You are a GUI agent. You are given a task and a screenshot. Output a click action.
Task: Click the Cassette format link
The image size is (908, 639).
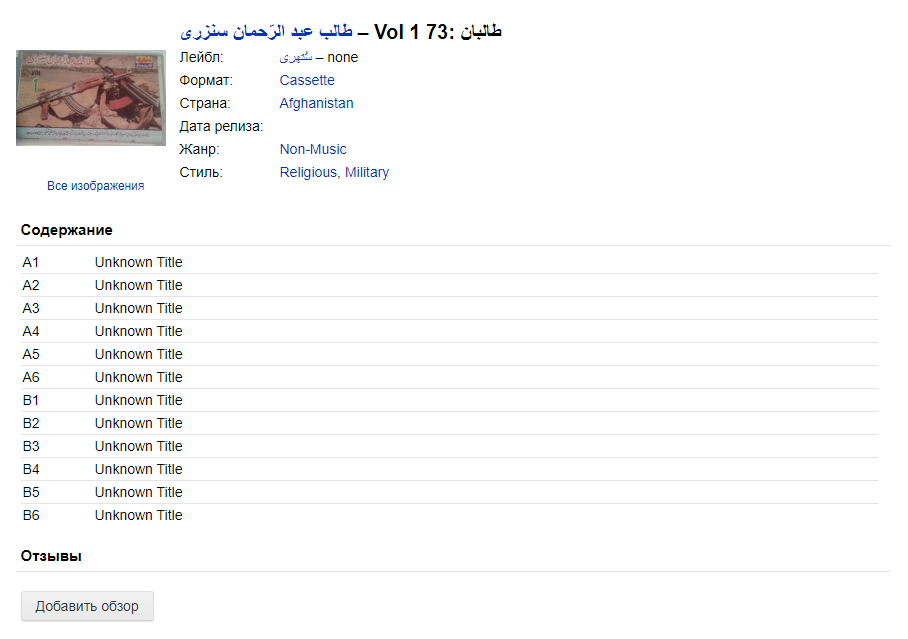pos(307,81)
